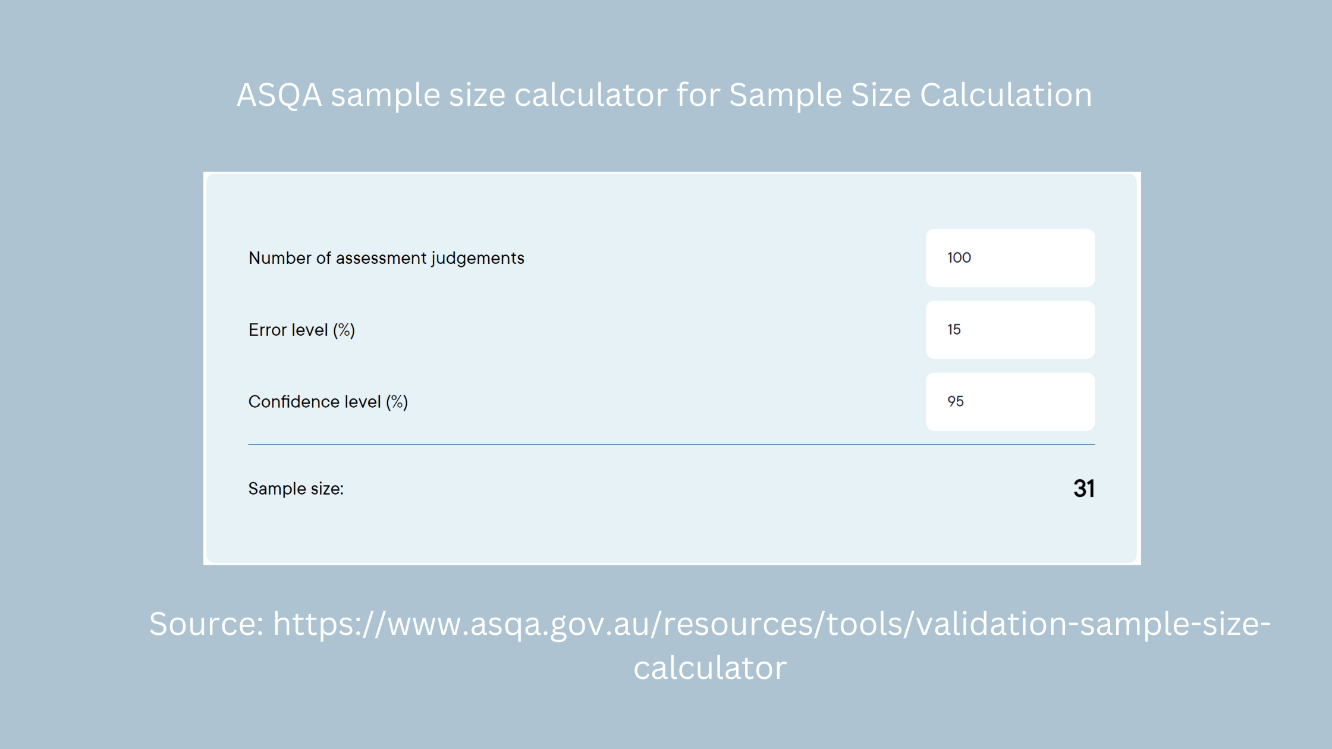1332x749 pixels.
Task: Click the word 'Source:' before the URL
Action: coord(206,625)
